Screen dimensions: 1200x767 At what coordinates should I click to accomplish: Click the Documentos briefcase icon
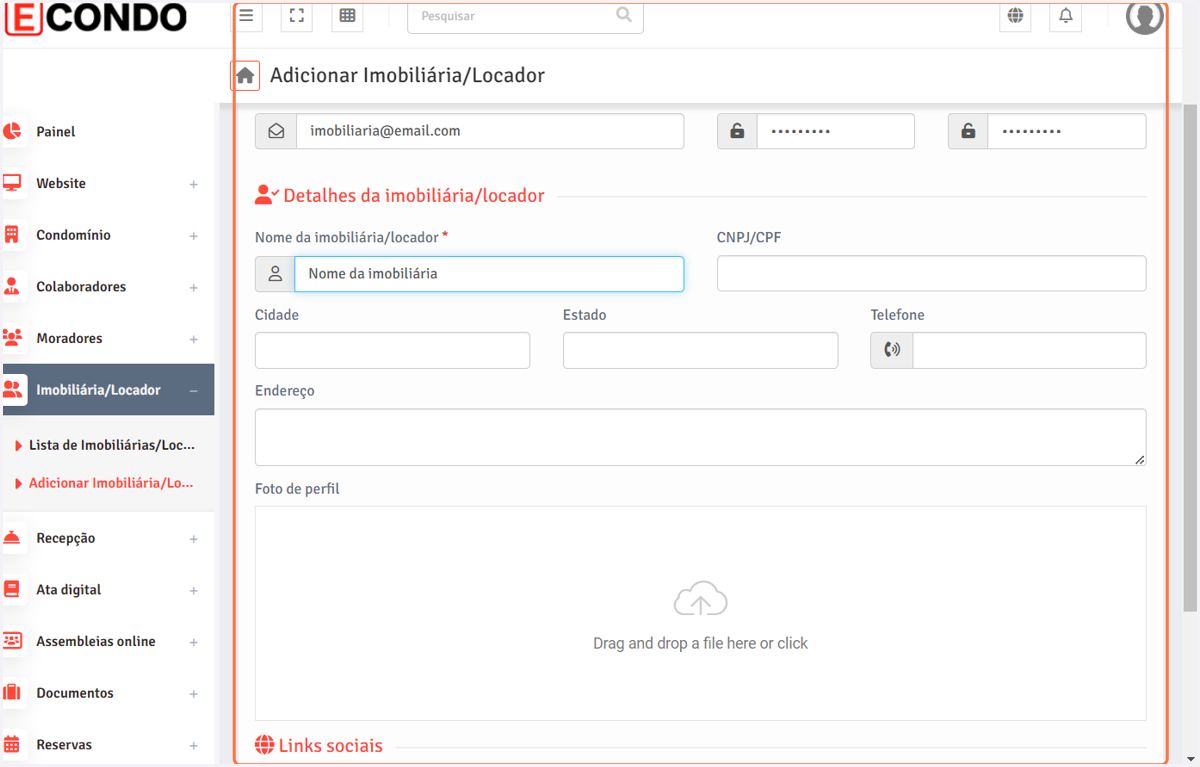[12, 693]
